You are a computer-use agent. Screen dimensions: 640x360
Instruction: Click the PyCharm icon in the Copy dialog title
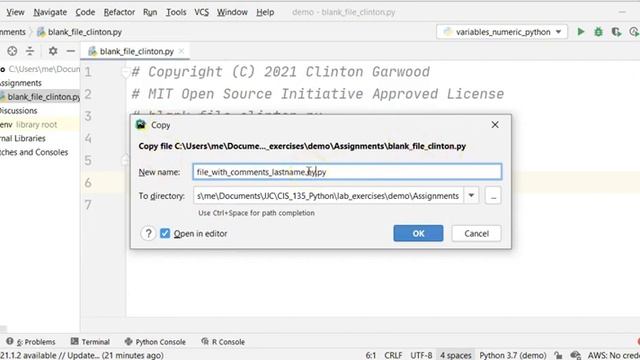(x=141, y=125)
